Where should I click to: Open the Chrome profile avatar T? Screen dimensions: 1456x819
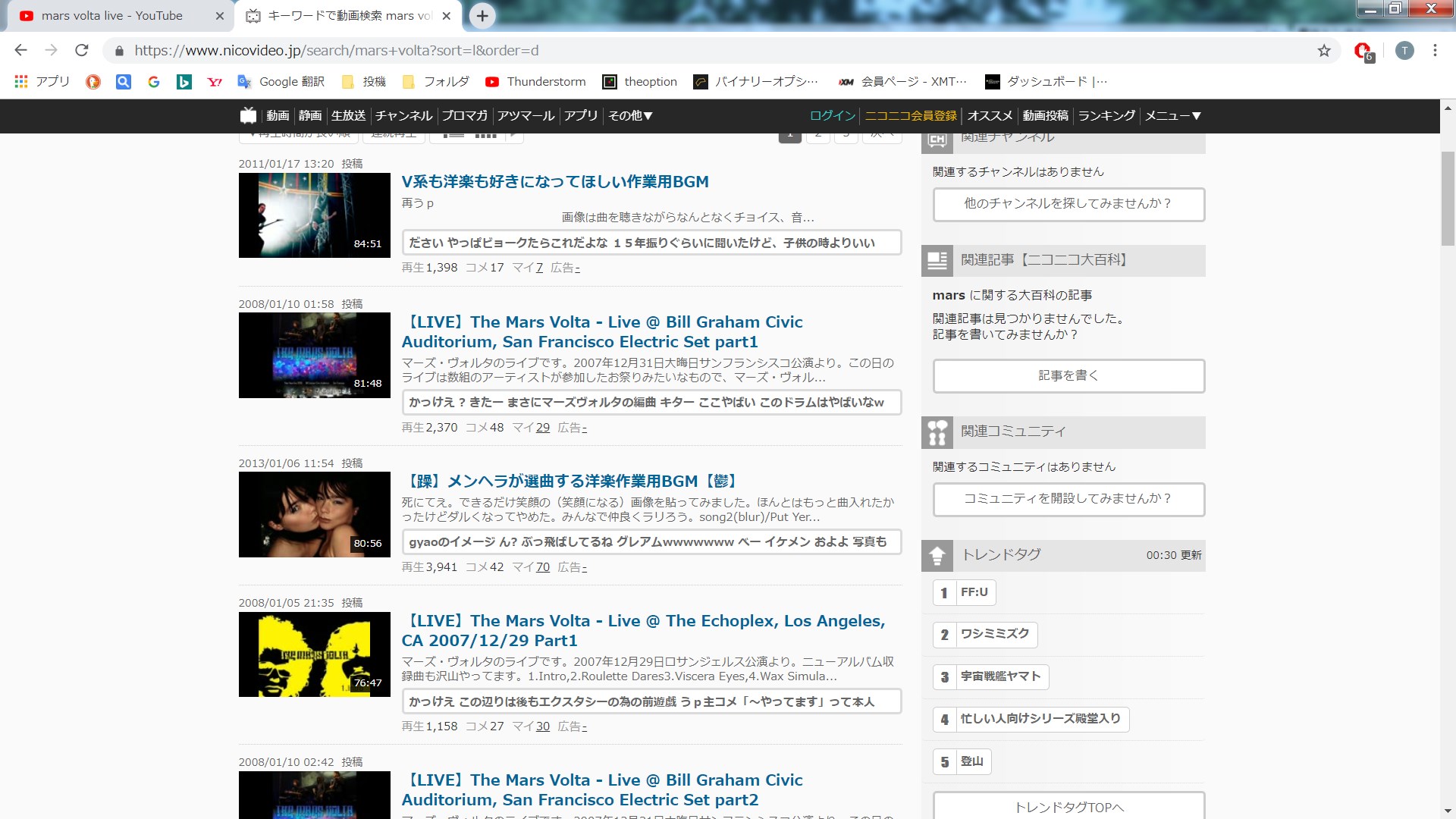pos(1404,51)
